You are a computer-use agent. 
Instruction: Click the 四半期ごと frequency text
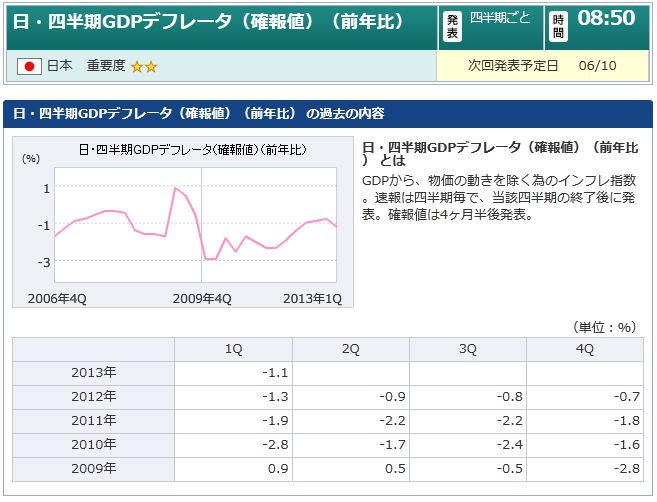click(x=500, y=18)
